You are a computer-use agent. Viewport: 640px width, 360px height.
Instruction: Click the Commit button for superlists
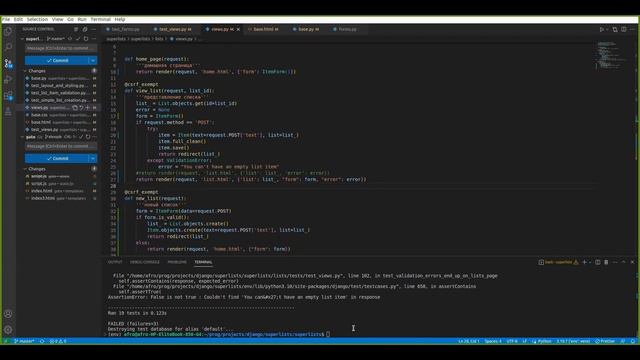click(x=57, y=60)
